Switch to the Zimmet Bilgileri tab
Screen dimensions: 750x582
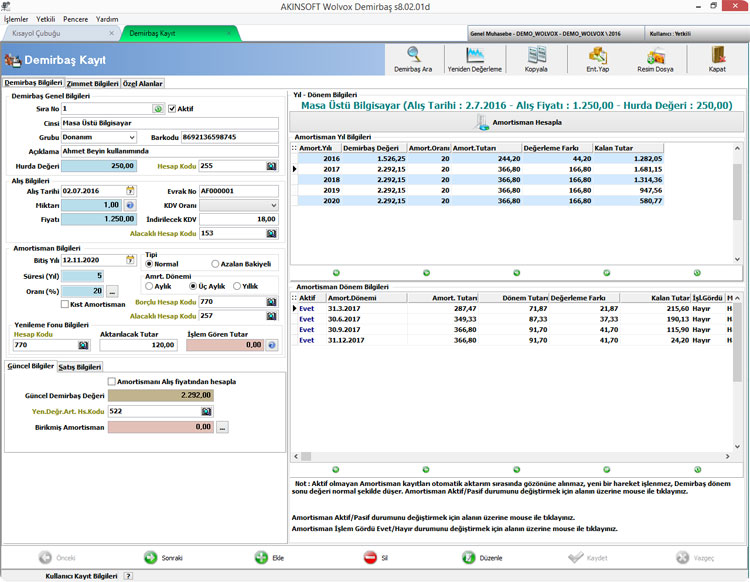(x=92, y=84)
